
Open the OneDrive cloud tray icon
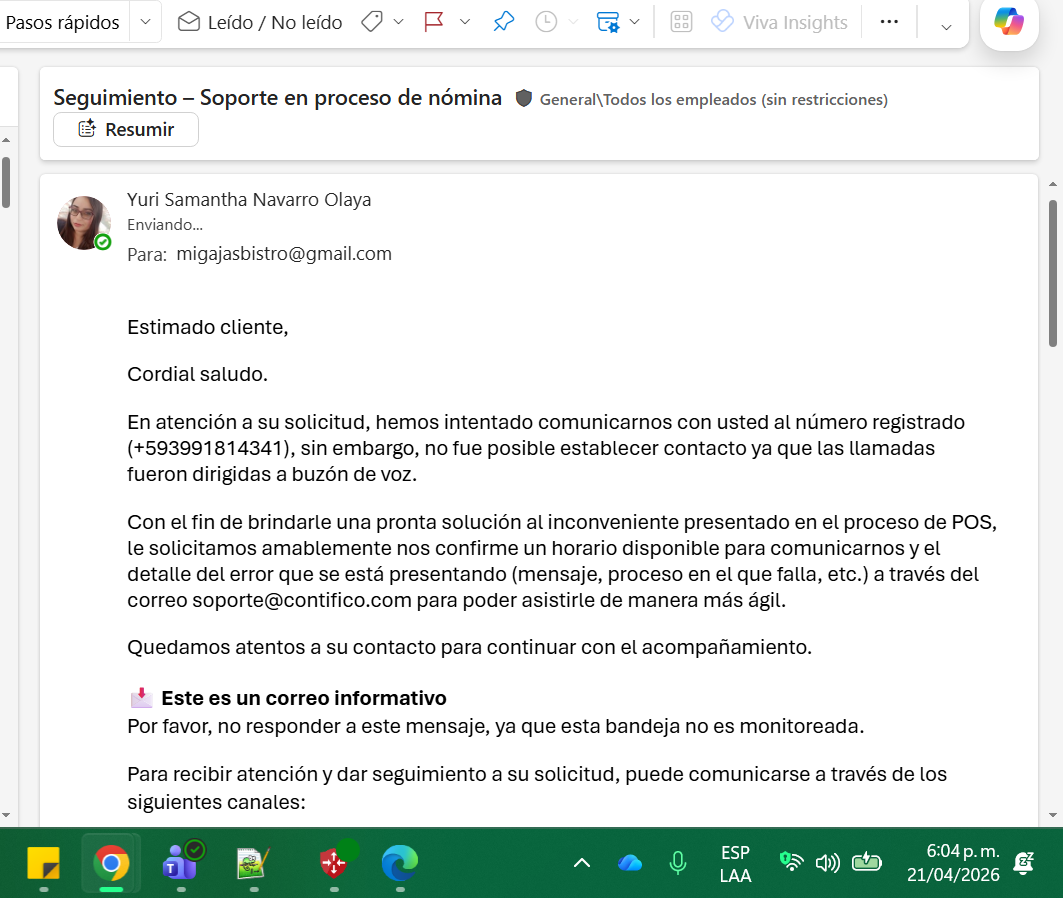[x=630, y=863]
